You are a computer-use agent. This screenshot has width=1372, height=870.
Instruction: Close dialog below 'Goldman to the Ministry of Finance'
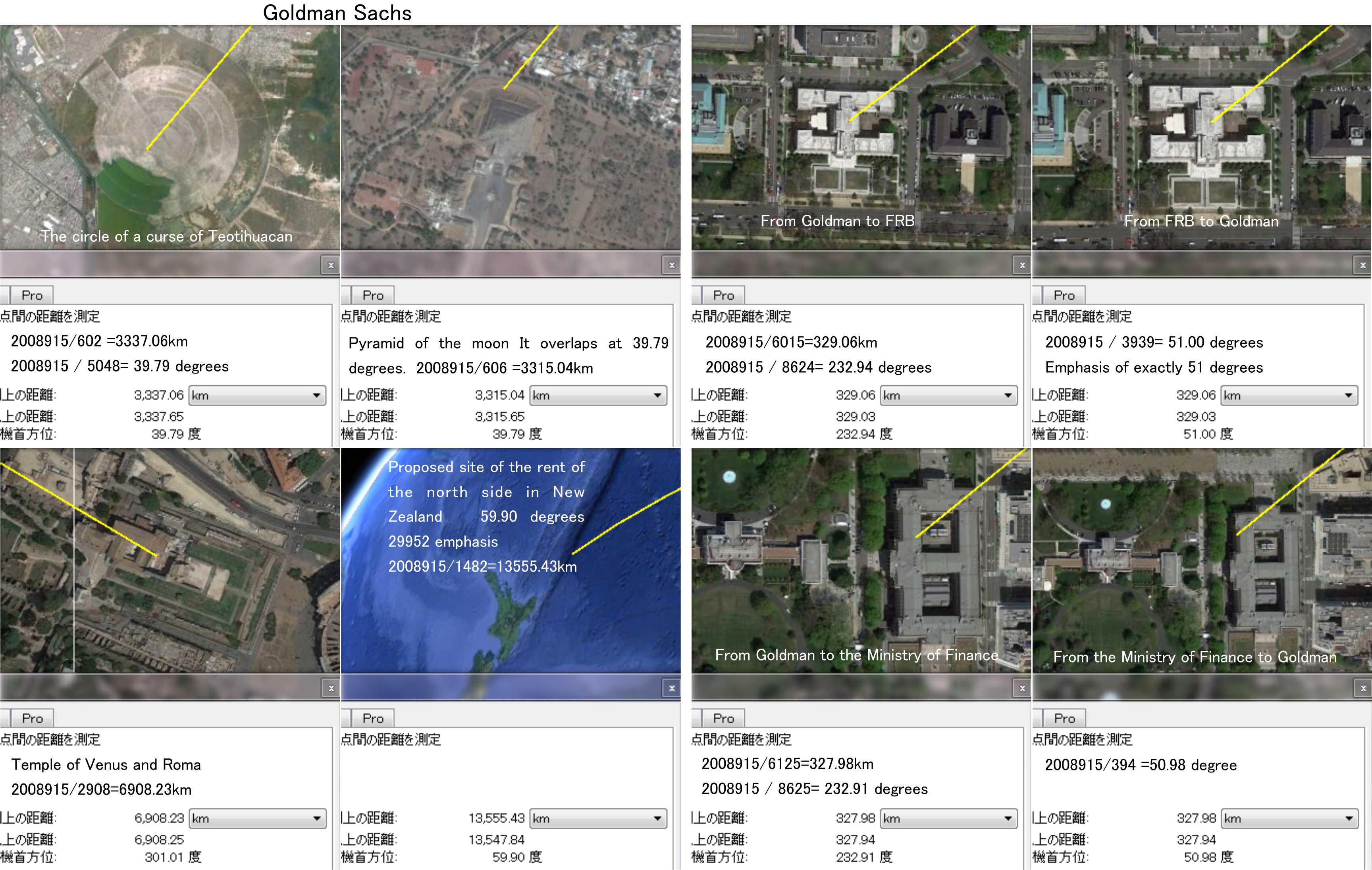(x=1022, y=688)
